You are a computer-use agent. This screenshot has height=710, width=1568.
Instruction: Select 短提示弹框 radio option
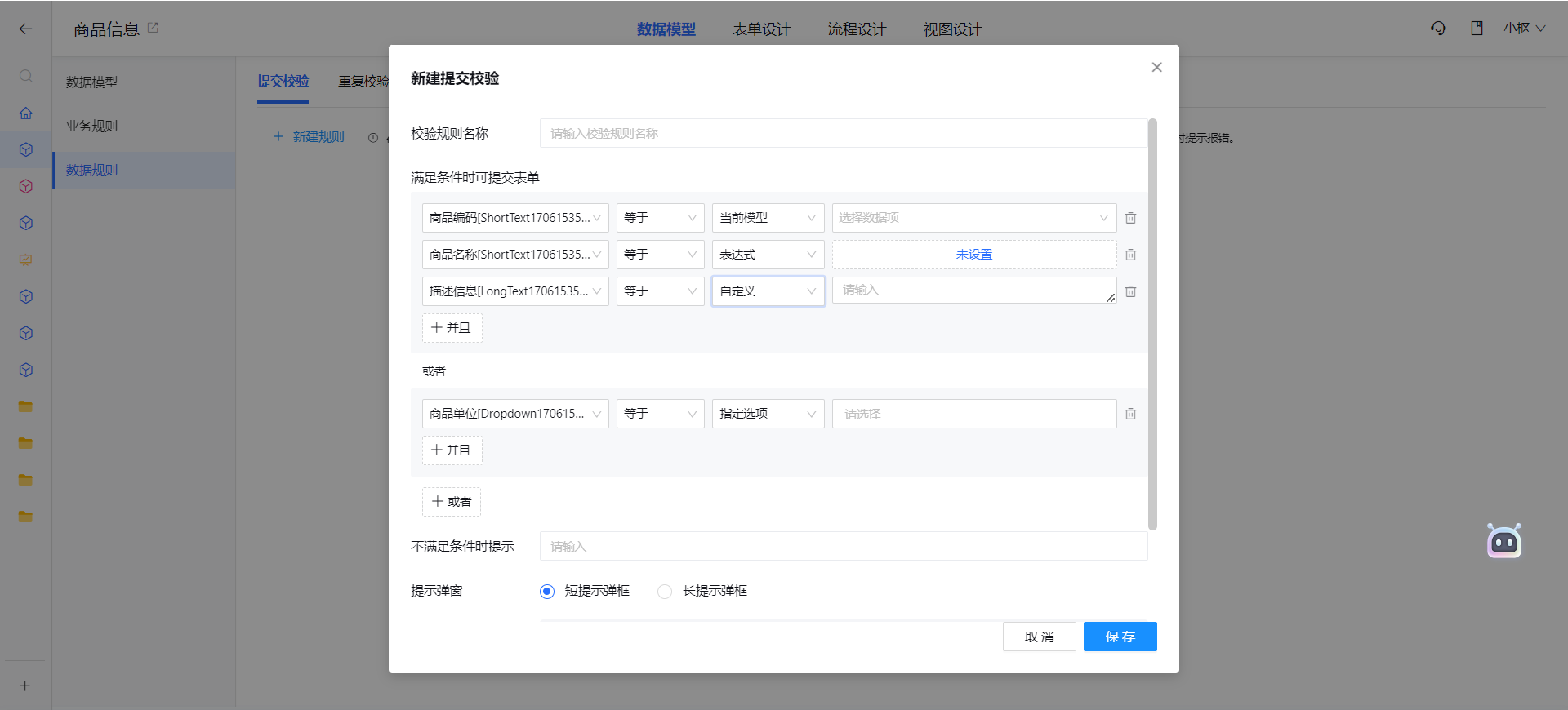(547, 592)
